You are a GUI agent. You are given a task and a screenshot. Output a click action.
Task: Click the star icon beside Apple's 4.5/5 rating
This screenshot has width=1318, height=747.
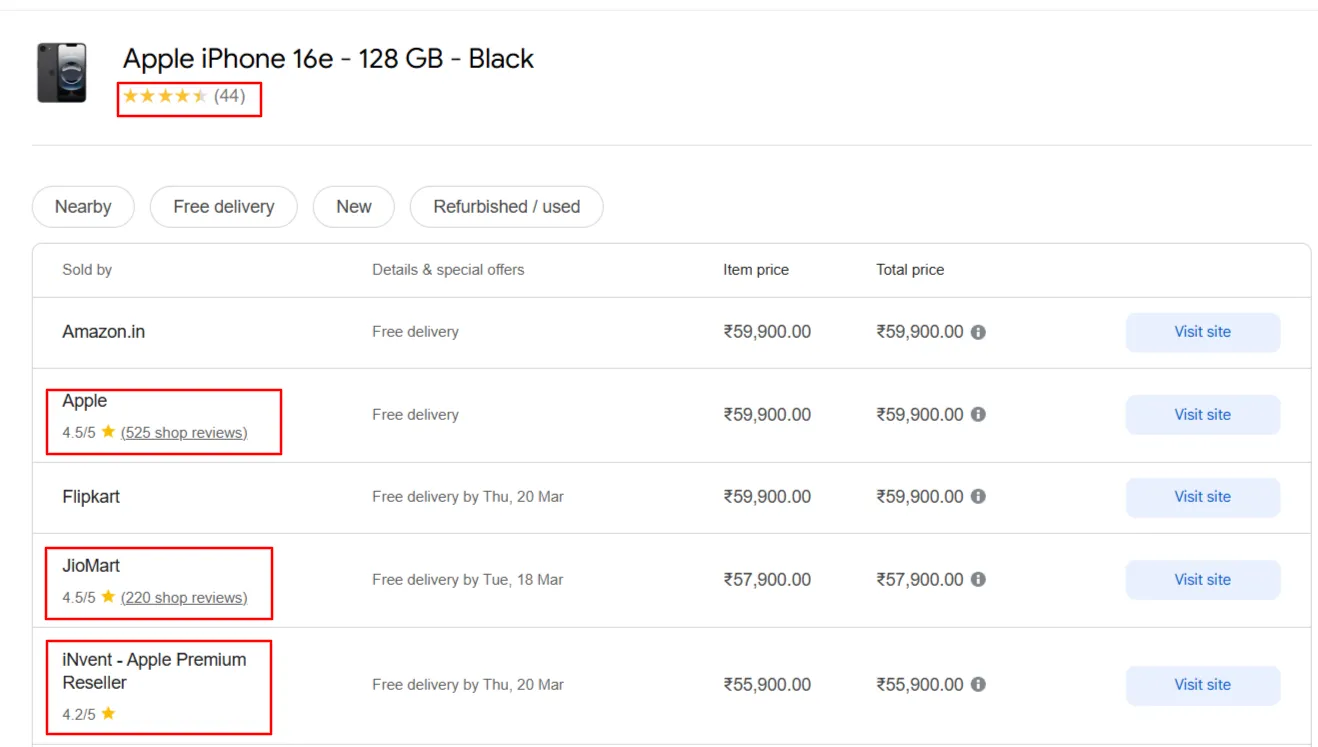click(107, 432)
